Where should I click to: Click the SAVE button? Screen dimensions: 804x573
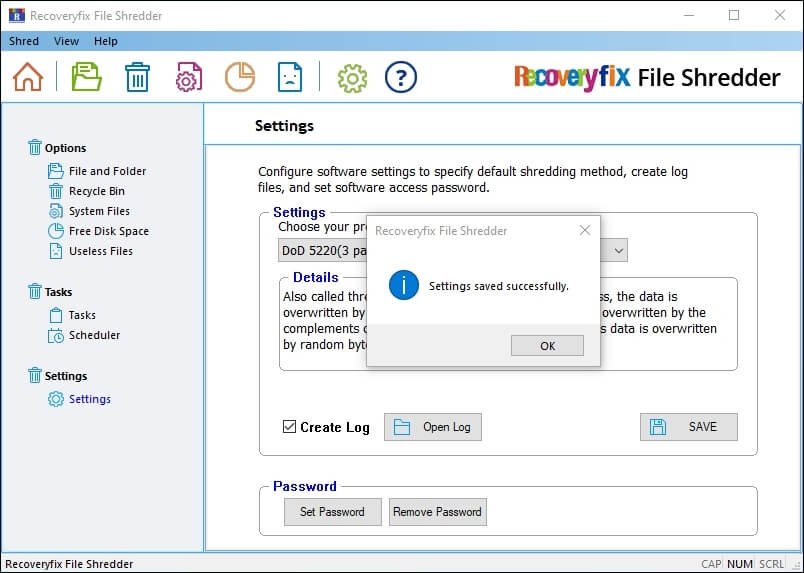pos(689,427)
